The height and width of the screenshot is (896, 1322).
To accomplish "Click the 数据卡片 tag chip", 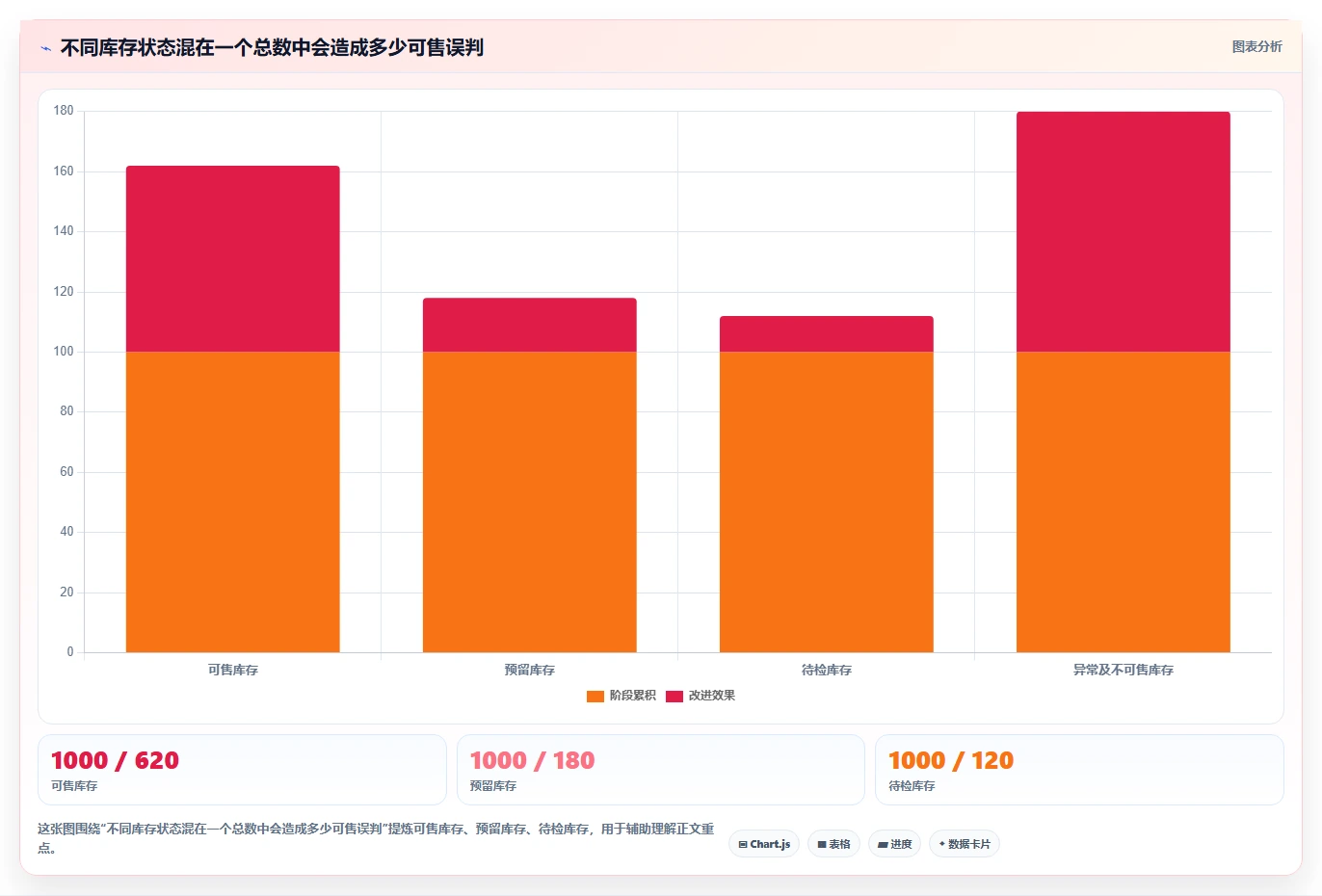I will click(965, 844).
